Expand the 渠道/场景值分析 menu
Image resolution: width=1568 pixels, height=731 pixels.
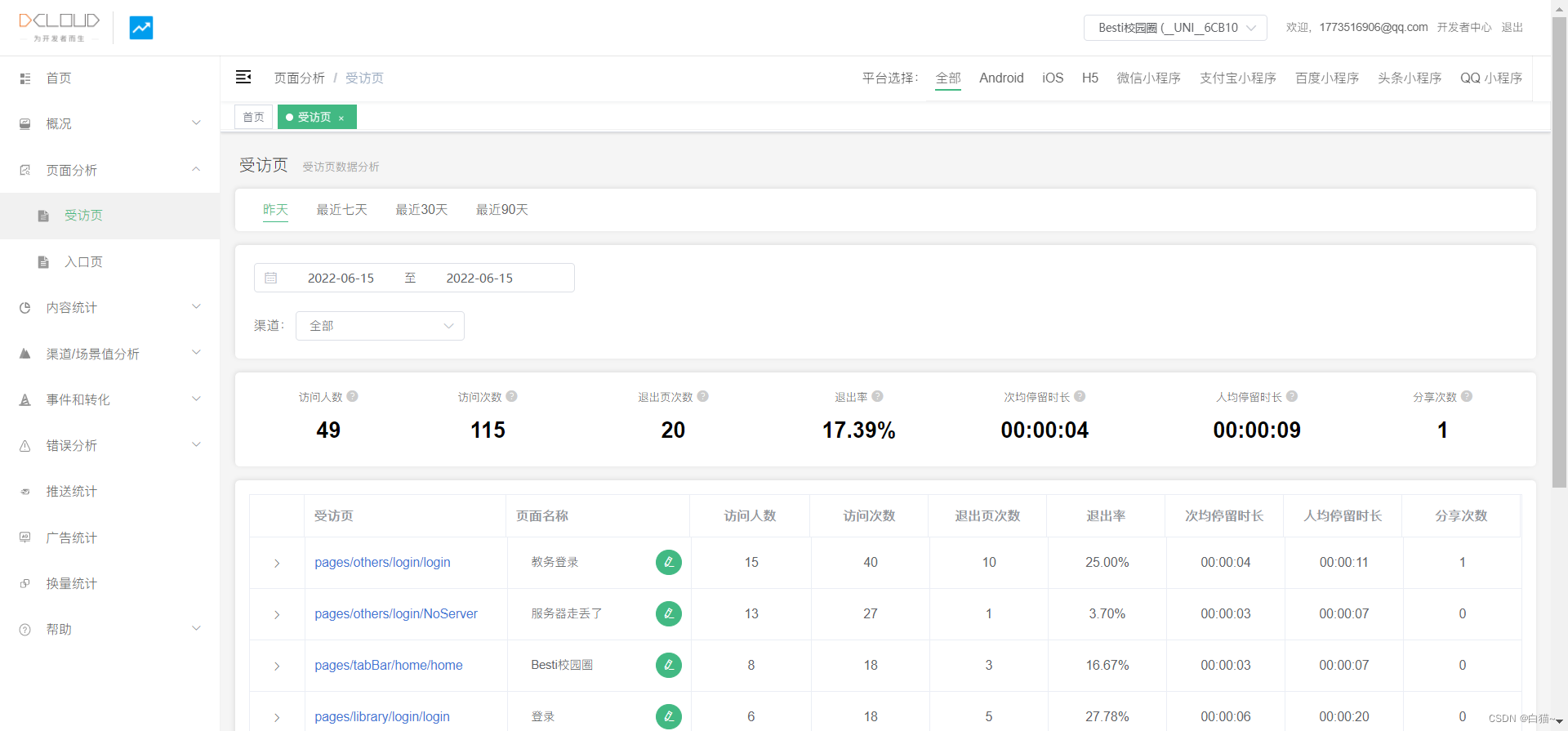click(x=196, y=353)
